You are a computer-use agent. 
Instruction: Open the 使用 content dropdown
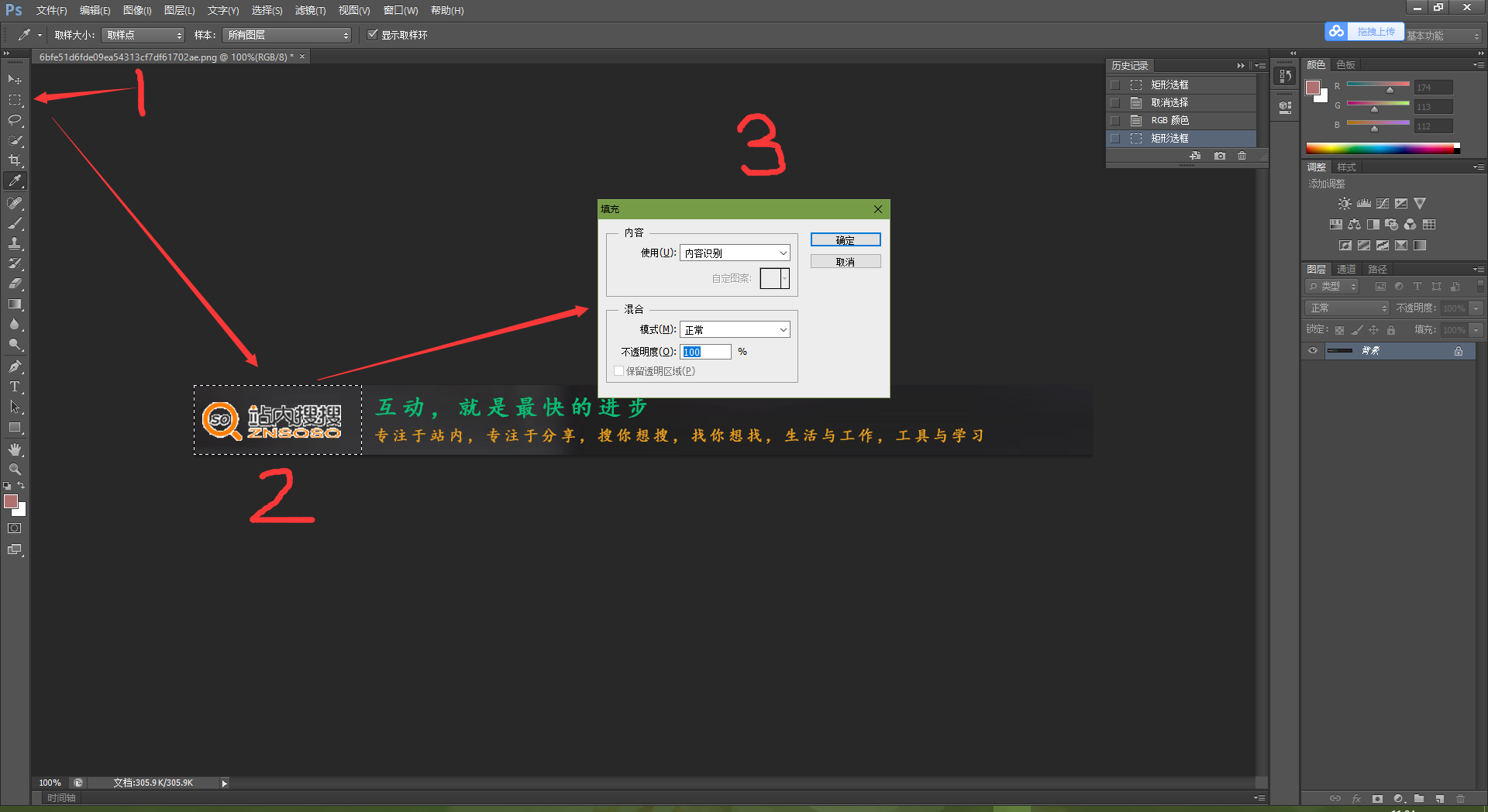tap(735, 253)
